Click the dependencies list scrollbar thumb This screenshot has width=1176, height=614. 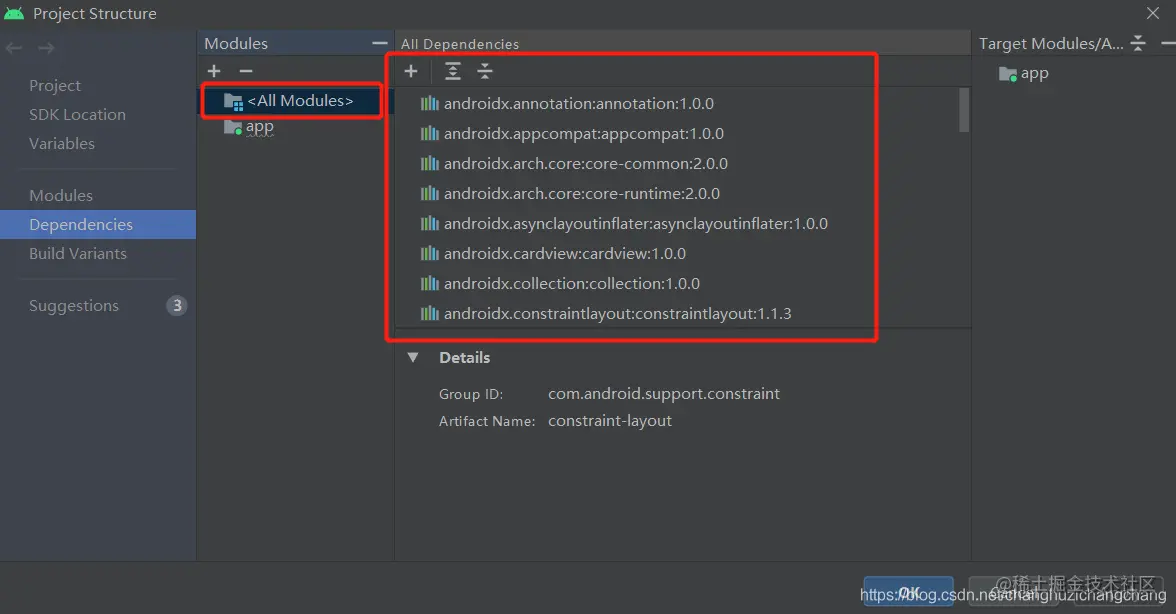click(x=964, y=110)
